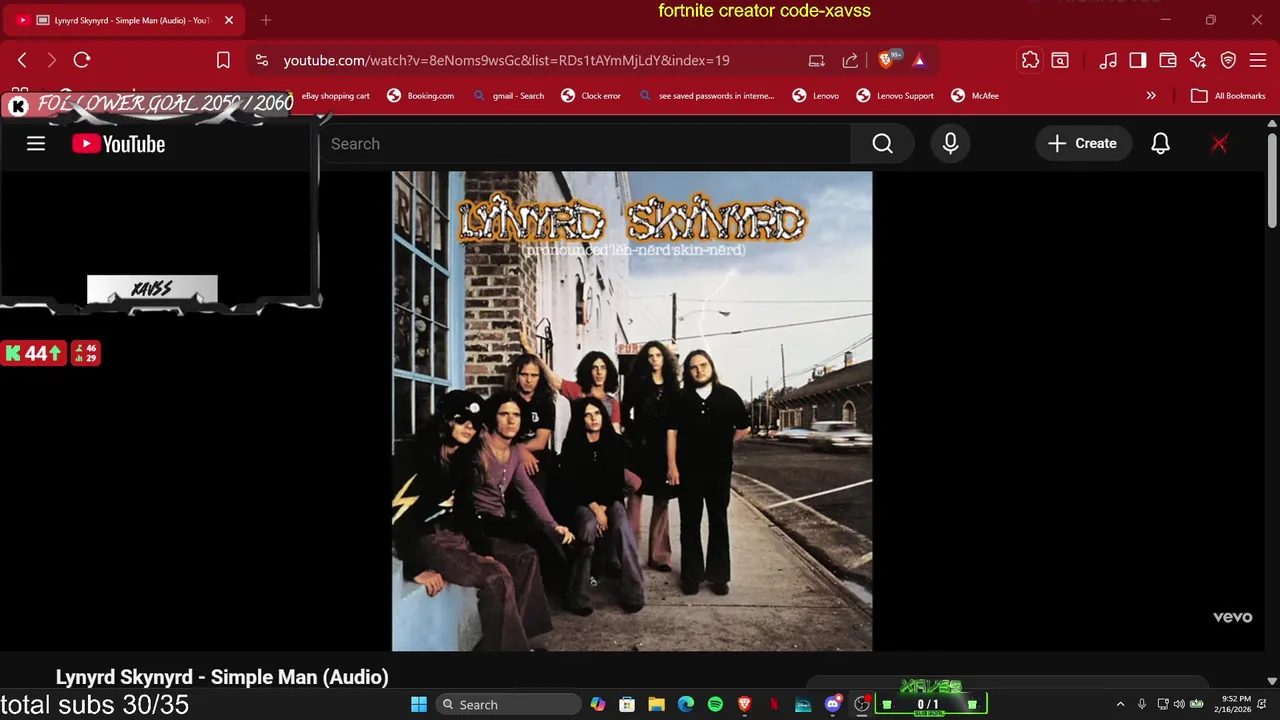Open volume control in system tray
The height and width of the screenshot is (720, 1280).
pyautogui.click(x=1179, y=704)
